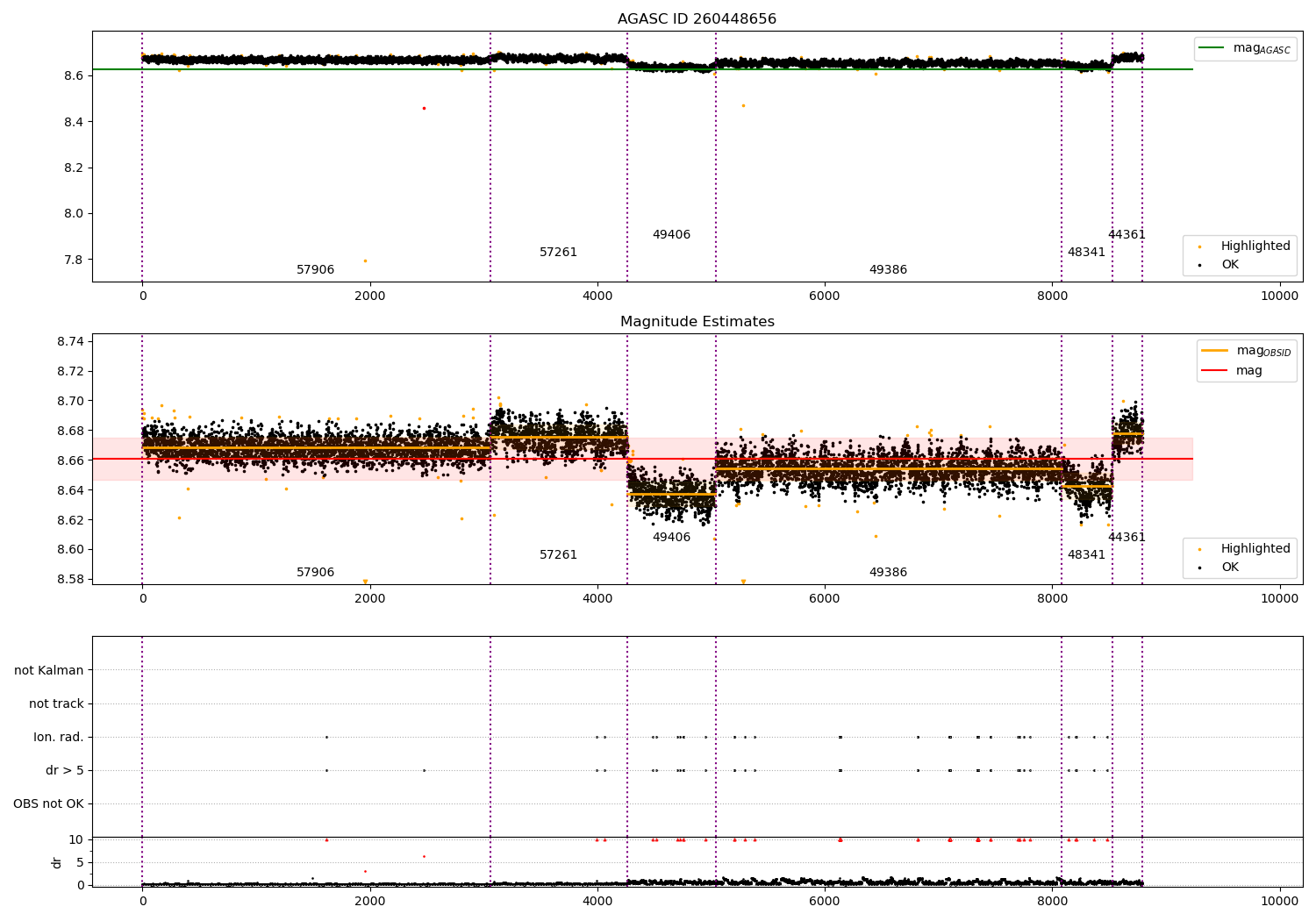Click 'Highlighted' in the Magnitude Estimates legend
Screen dimensions: 1316x921
1255,549
